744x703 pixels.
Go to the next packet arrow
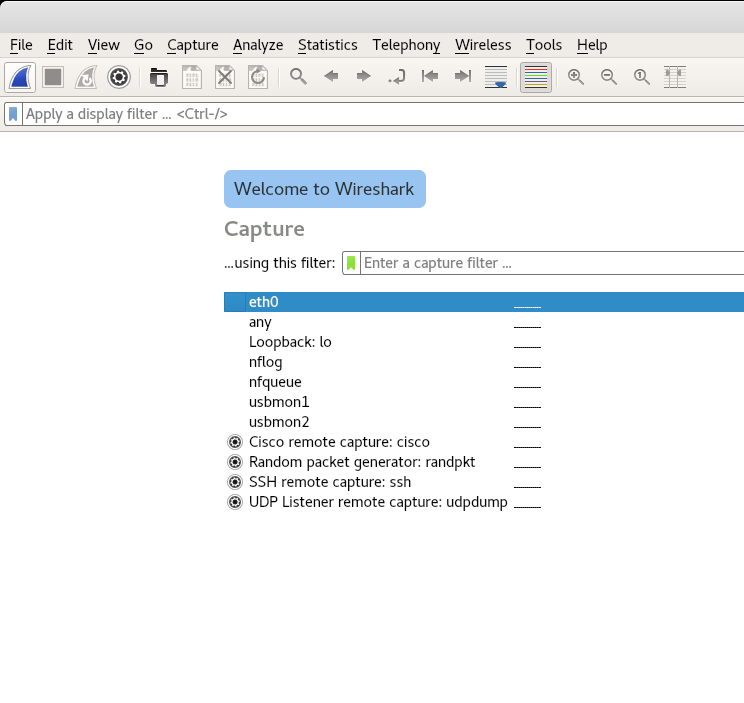[x=364, y=77]
